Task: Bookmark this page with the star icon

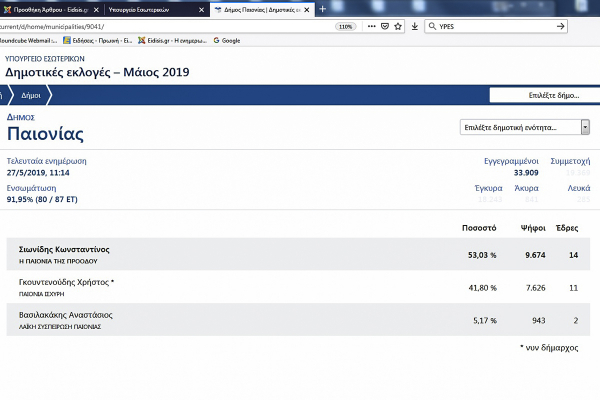Action: [x=398, y=26]
